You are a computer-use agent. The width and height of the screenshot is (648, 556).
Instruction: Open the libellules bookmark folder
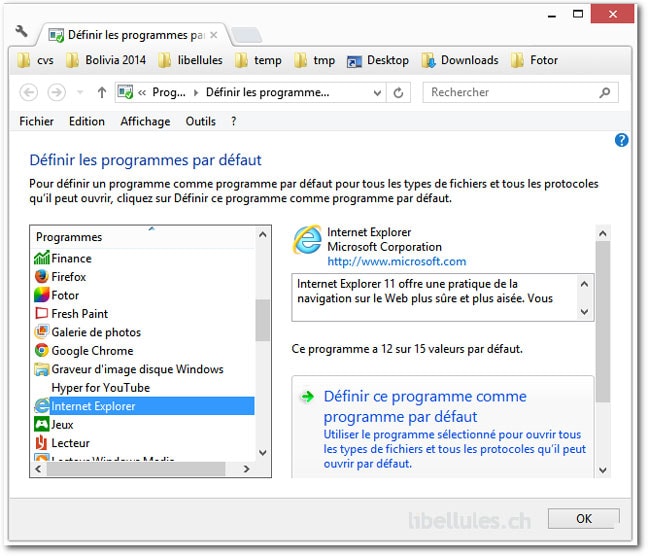coord(191,60)
